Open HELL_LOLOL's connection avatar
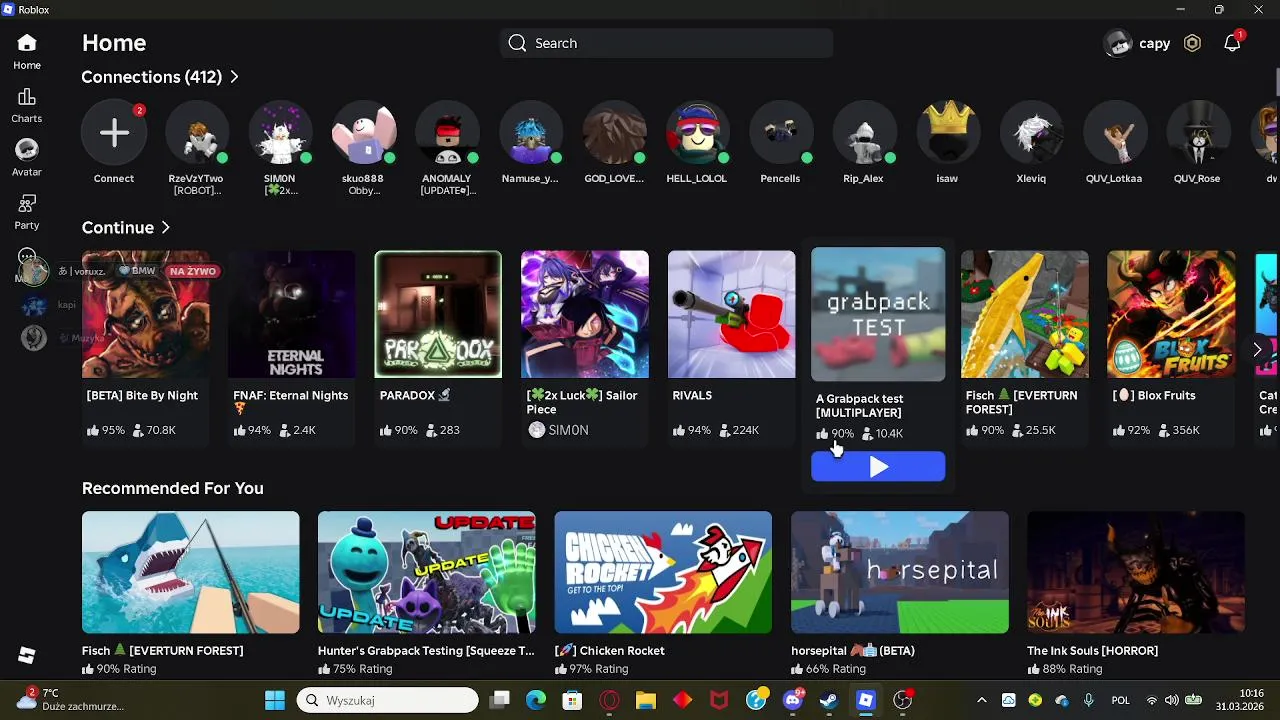This screenshot has width=1280, height=720. pos(697,133)
